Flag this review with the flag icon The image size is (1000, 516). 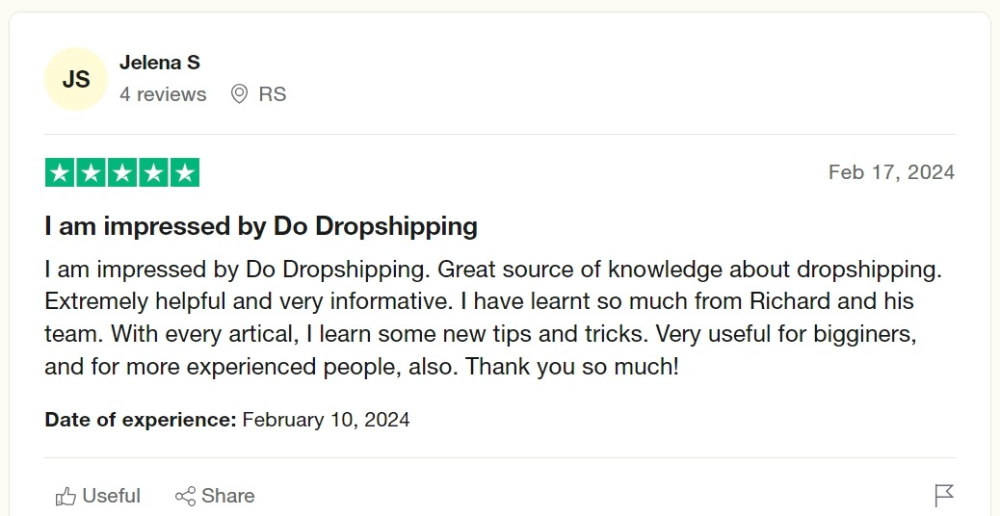click(944, 496)
